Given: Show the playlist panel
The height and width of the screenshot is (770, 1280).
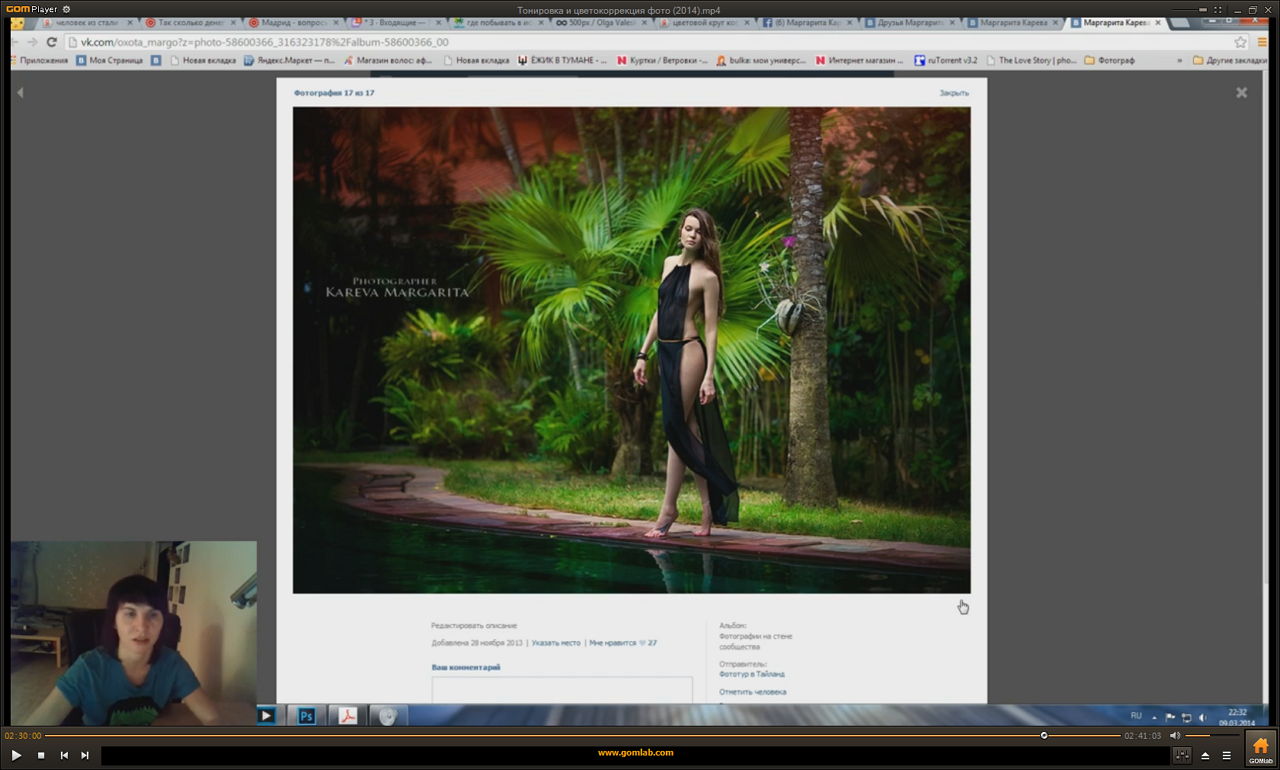Looking at the screenshot, I should tap(1227, 755).
